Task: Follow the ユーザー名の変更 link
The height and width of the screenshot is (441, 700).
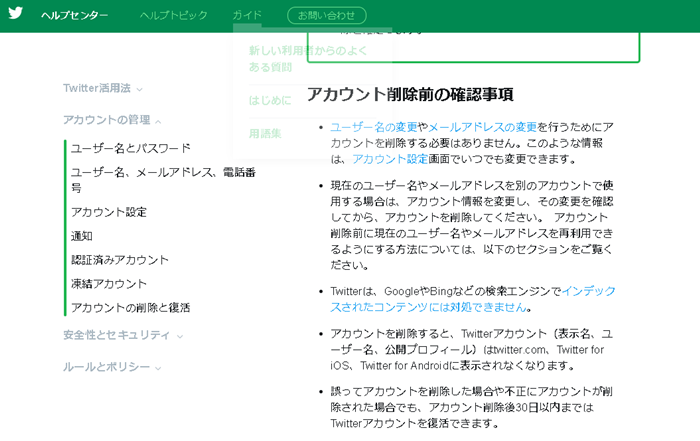Action: [x=374, y=127]
